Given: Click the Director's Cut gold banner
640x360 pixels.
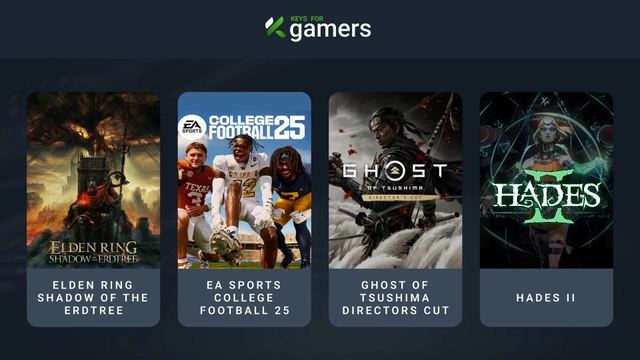Looking at the screenshot, I should (394, 198).
